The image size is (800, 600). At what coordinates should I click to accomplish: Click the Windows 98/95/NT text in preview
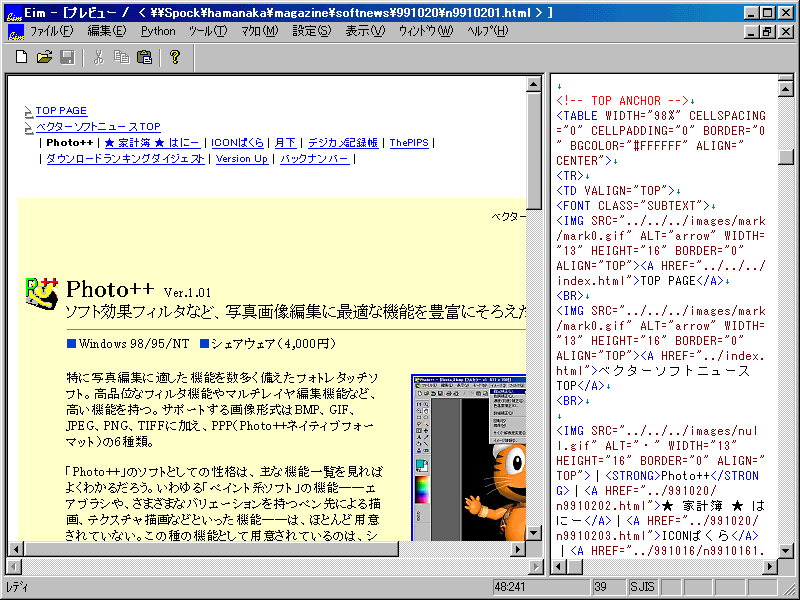tap(134, 344)
